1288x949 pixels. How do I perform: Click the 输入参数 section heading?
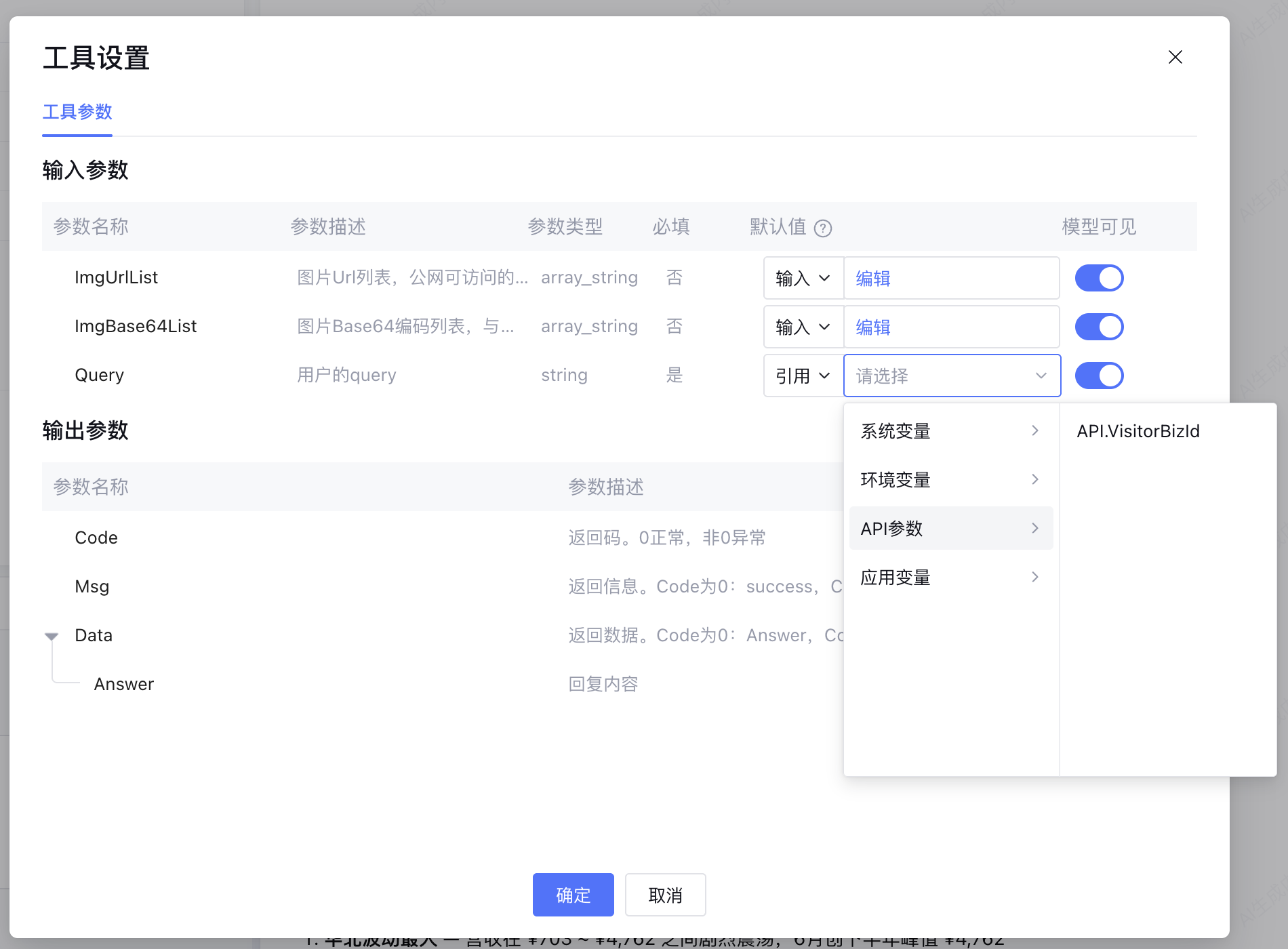point(85,169)
